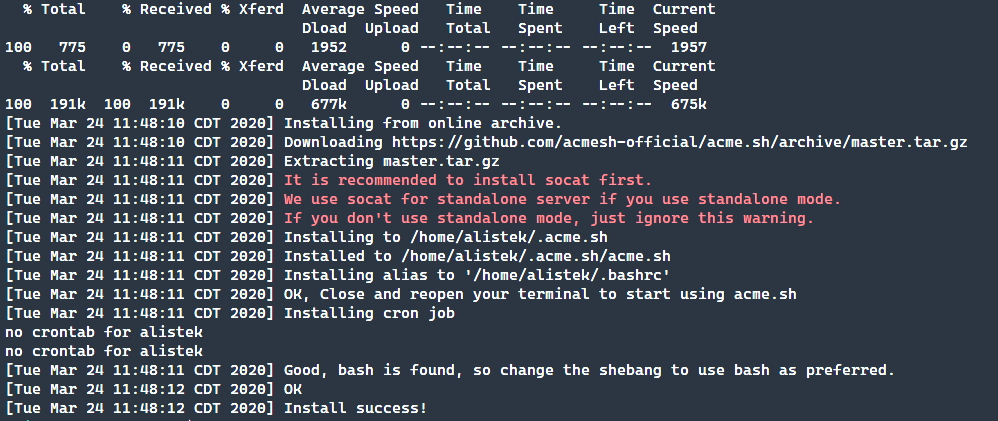Click the 'Installing cron job' text

coord(369,313)
